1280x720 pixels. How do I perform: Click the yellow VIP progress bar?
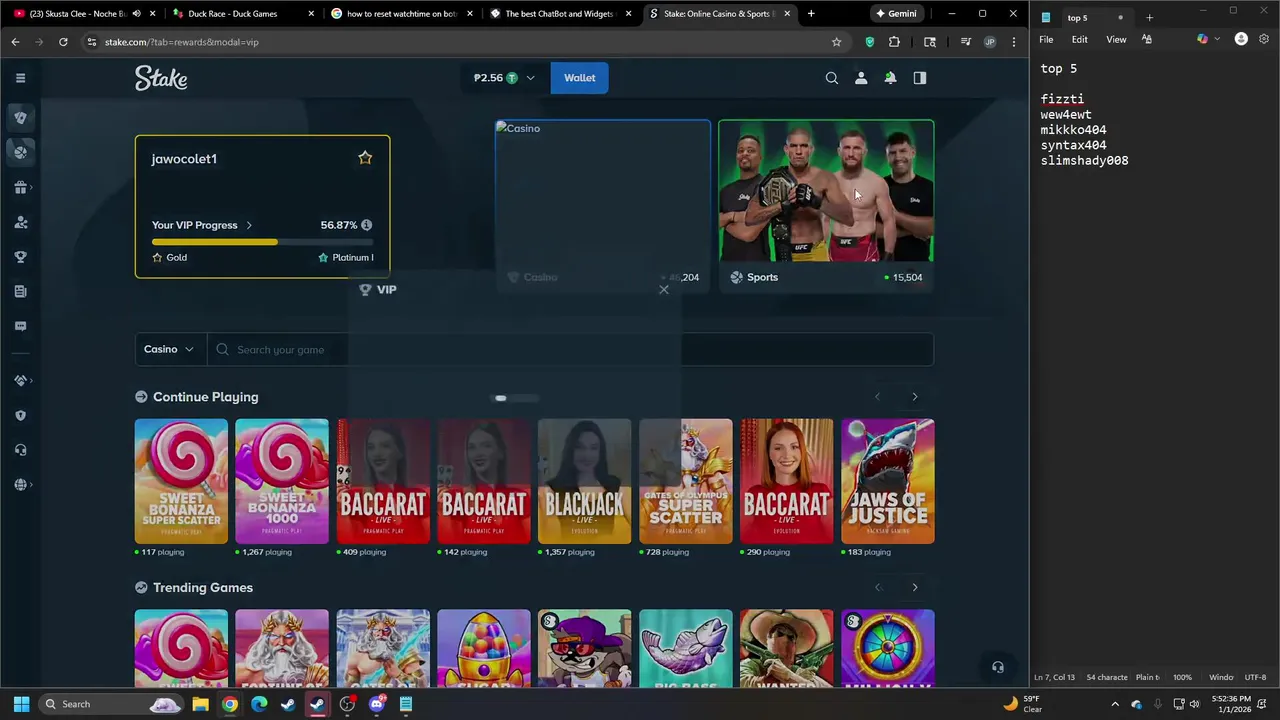tap(262, 242)
